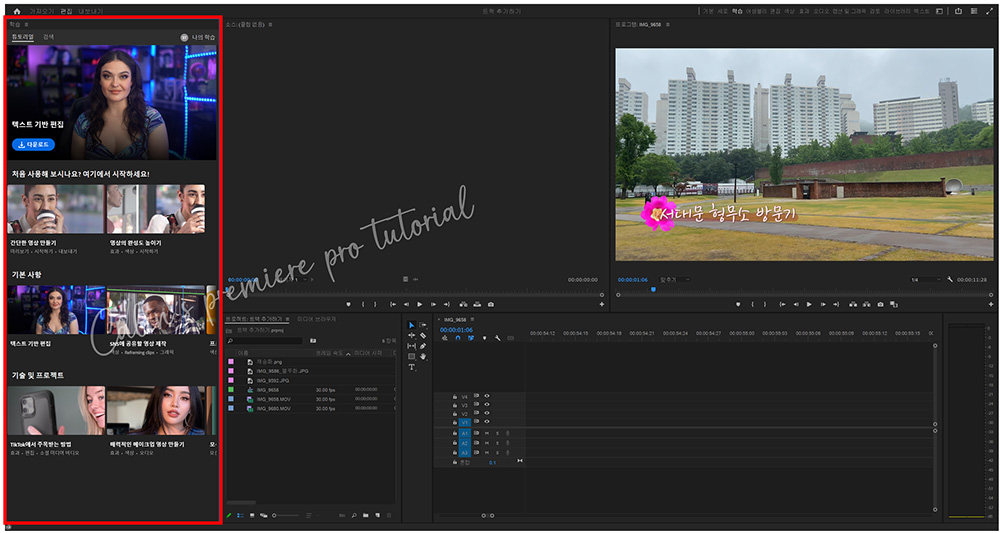The image size is (1000, 533).
Task: Click Export Frame camera in Source monitor
Action: [490, 304]
